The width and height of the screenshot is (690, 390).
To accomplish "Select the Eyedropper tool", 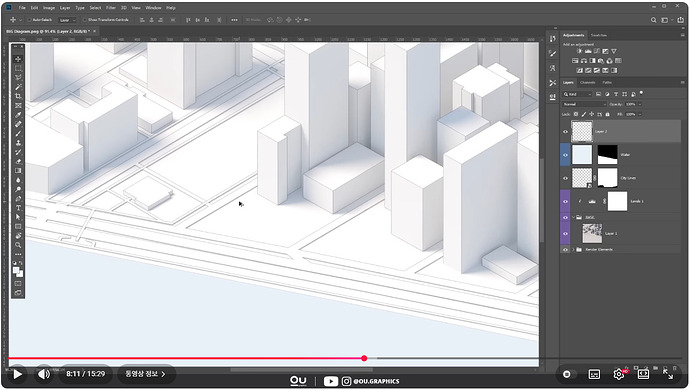I will click(18, 115).
